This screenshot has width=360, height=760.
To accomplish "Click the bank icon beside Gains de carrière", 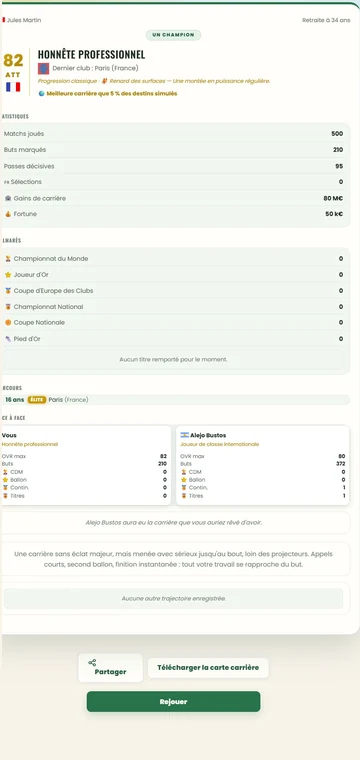I will click(8, 198).
